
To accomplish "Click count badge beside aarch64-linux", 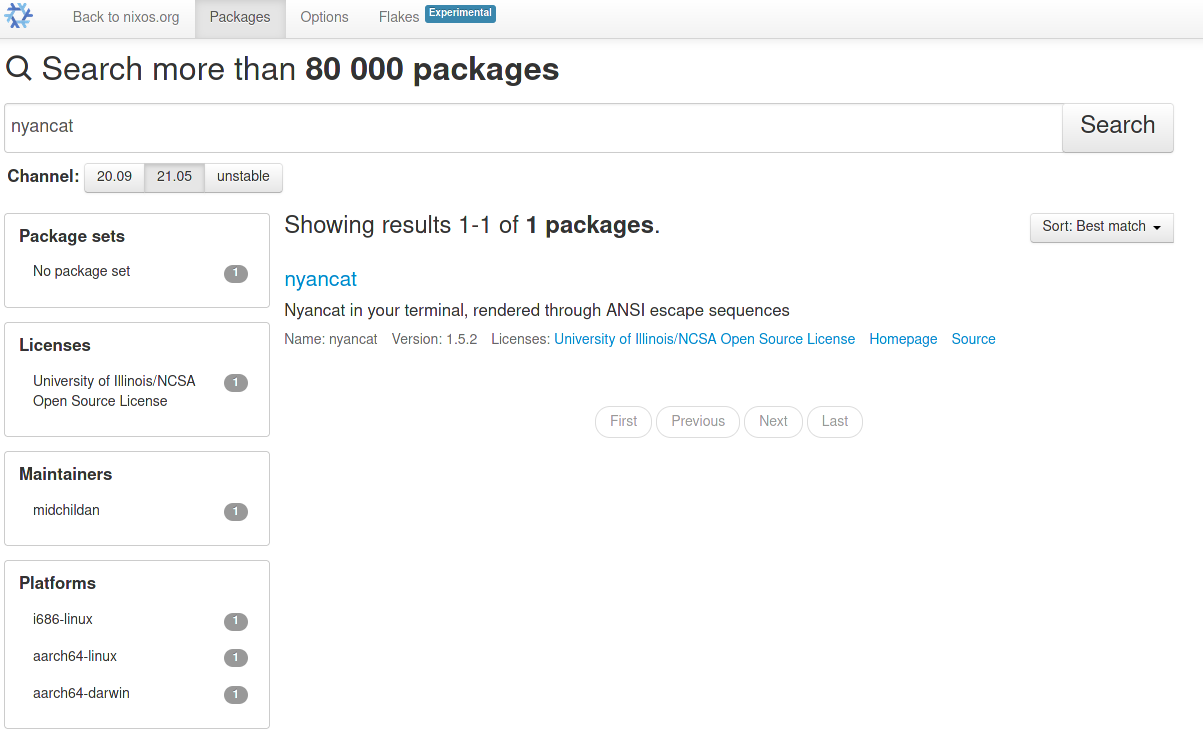I will coord(236,658).
